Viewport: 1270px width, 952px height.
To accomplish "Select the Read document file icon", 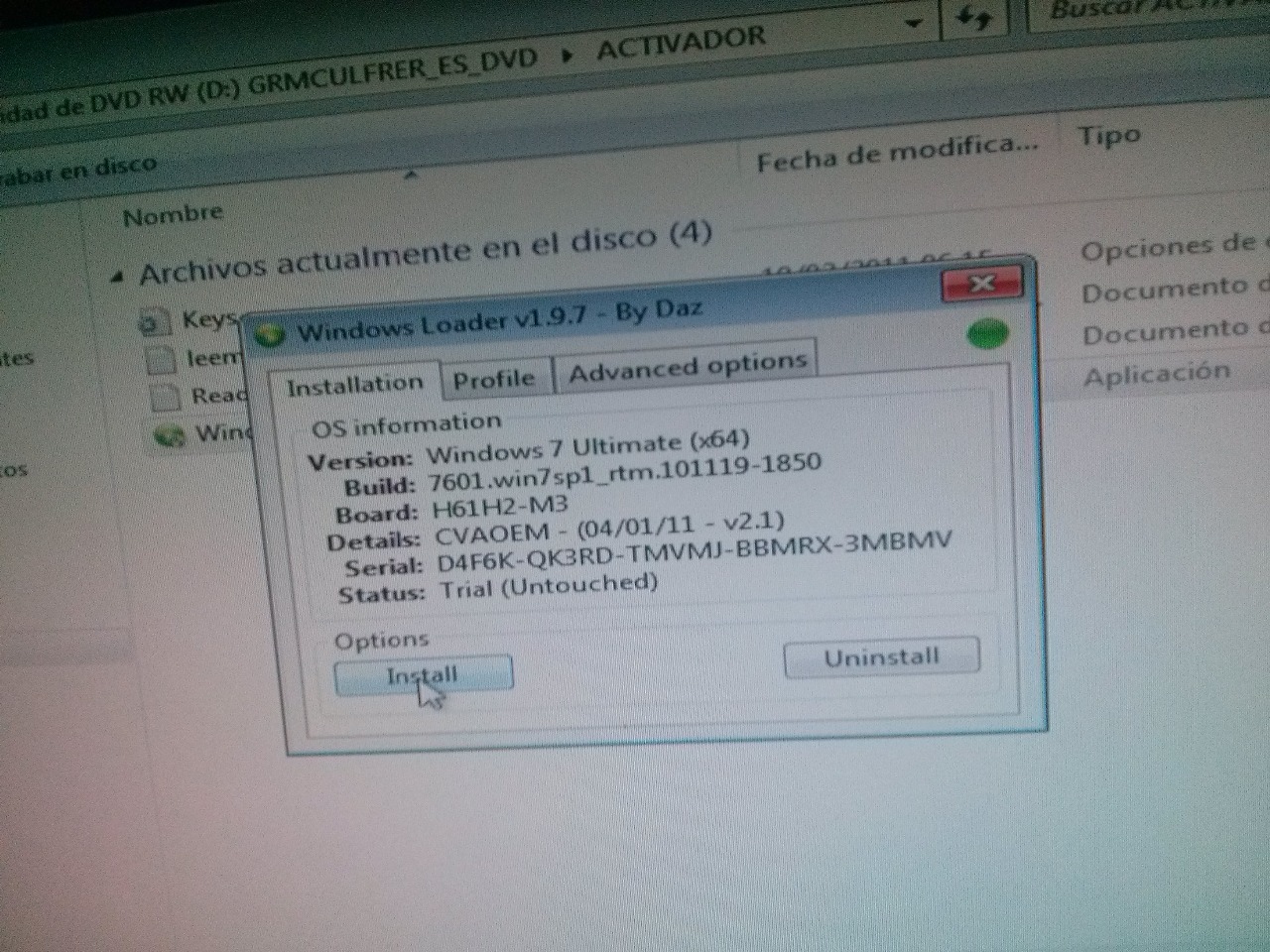I will [x=165, y=398].
